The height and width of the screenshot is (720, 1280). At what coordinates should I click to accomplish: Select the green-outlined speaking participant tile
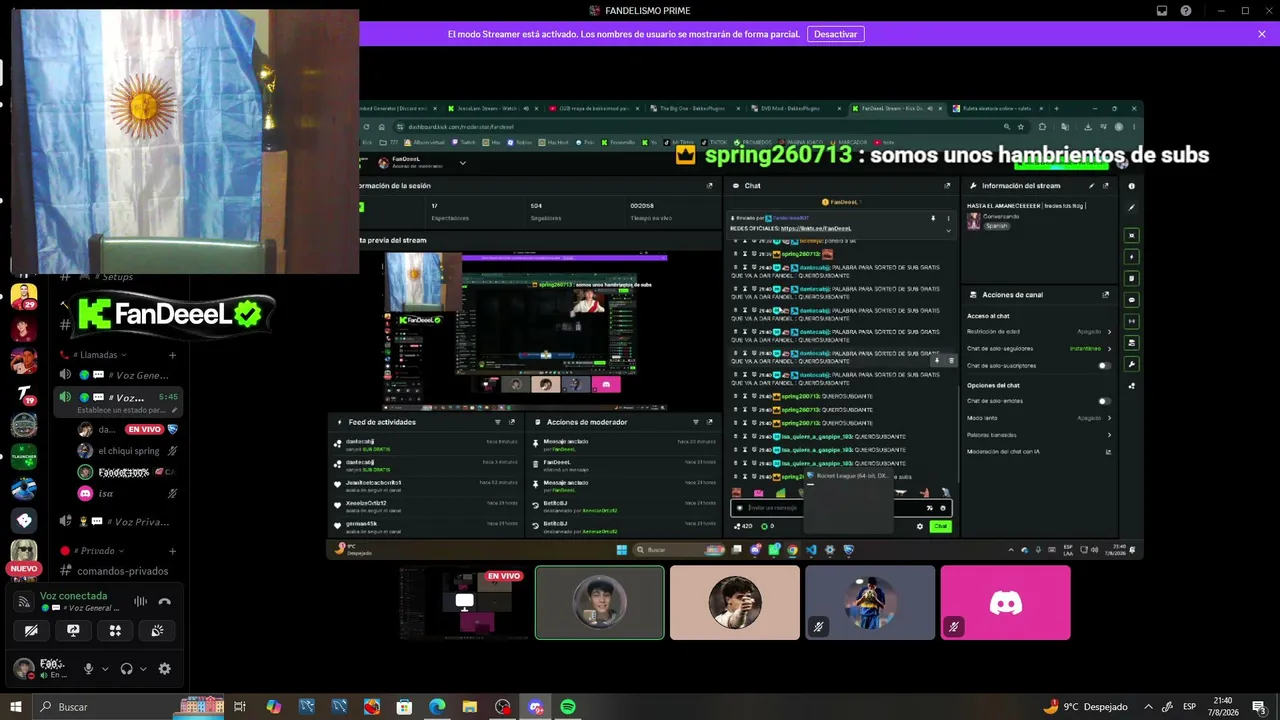click(599, 602)
